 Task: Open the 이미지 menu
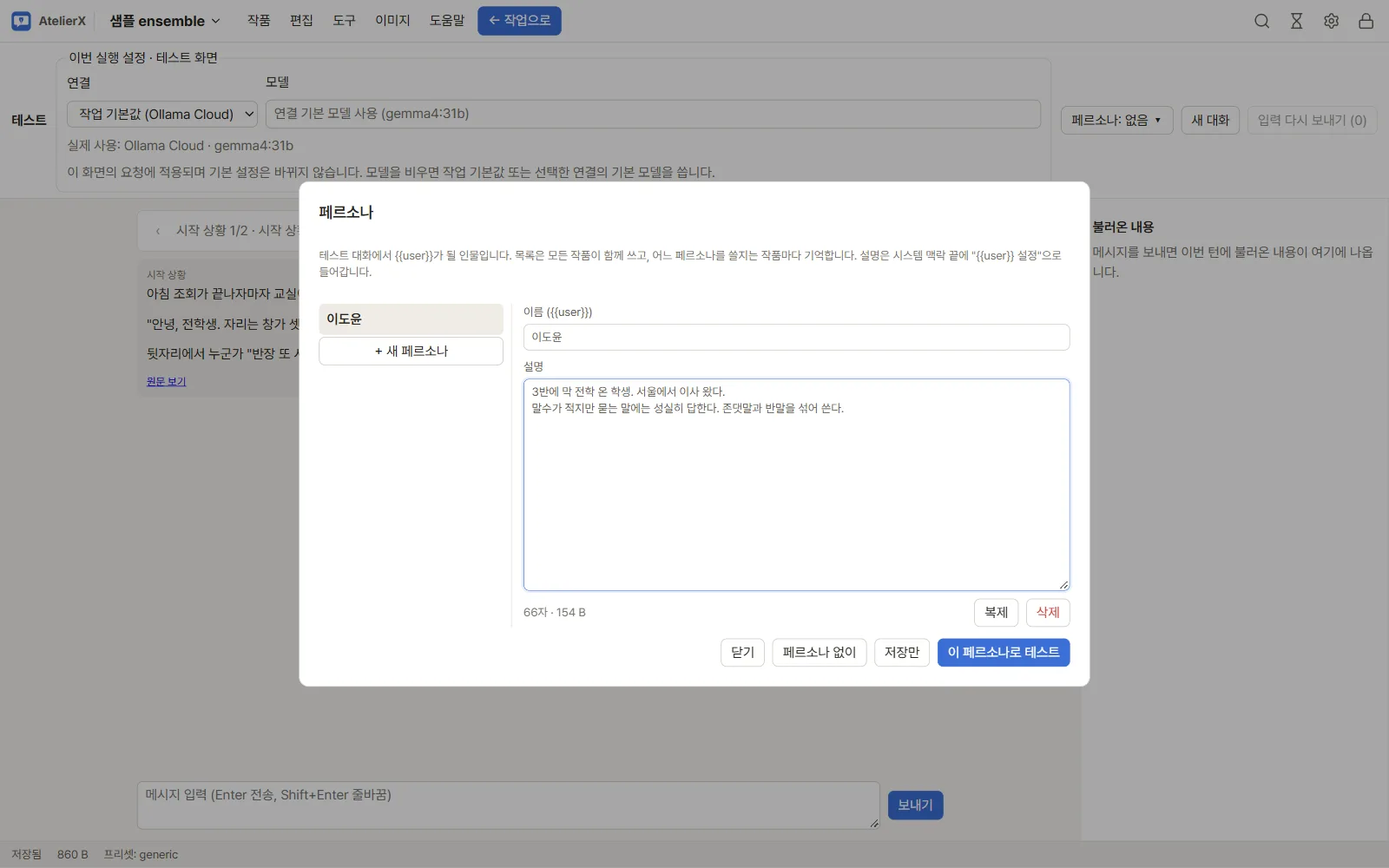tap(392, 21)
